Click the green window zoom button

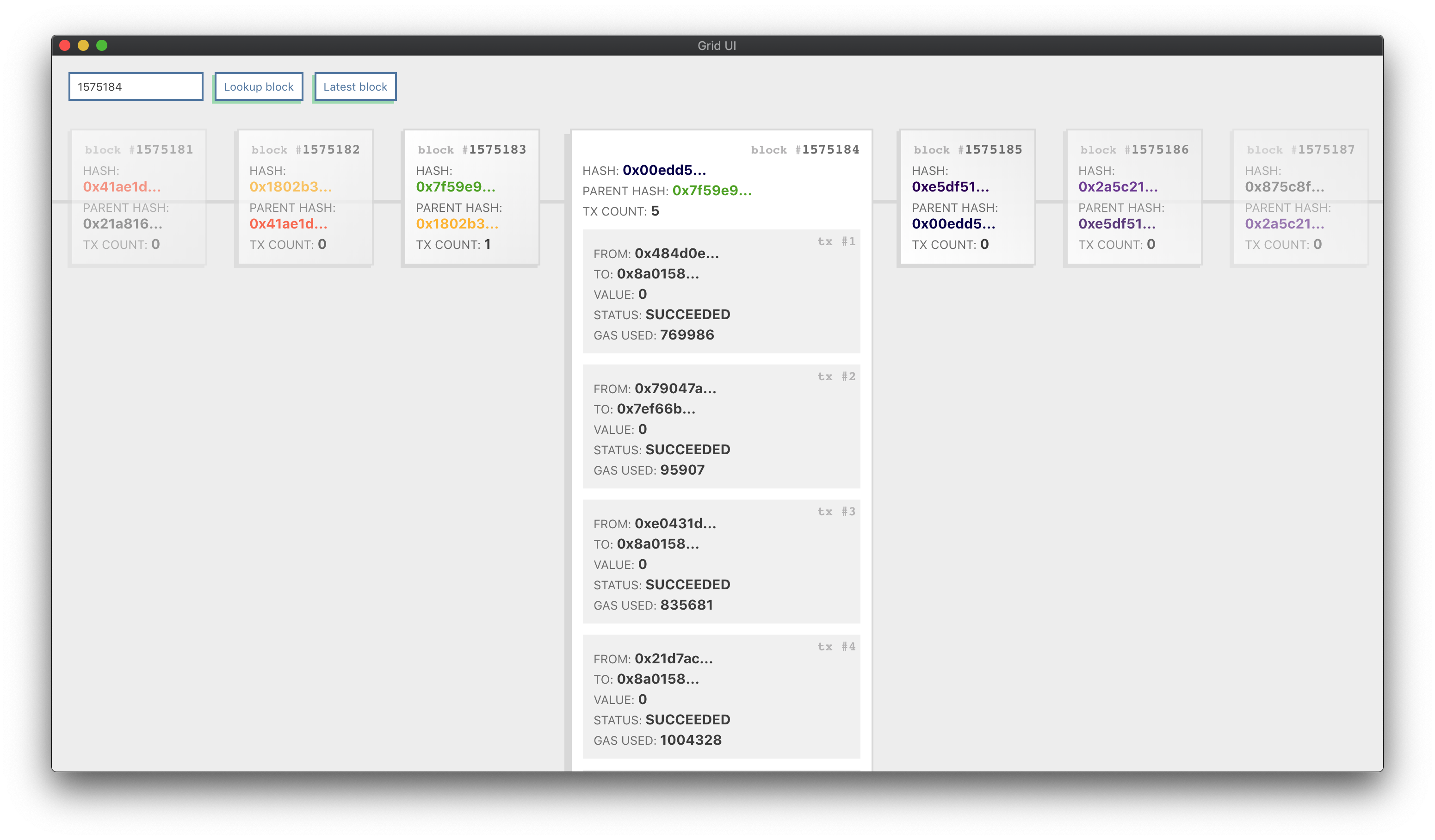[x=102, y=45]
